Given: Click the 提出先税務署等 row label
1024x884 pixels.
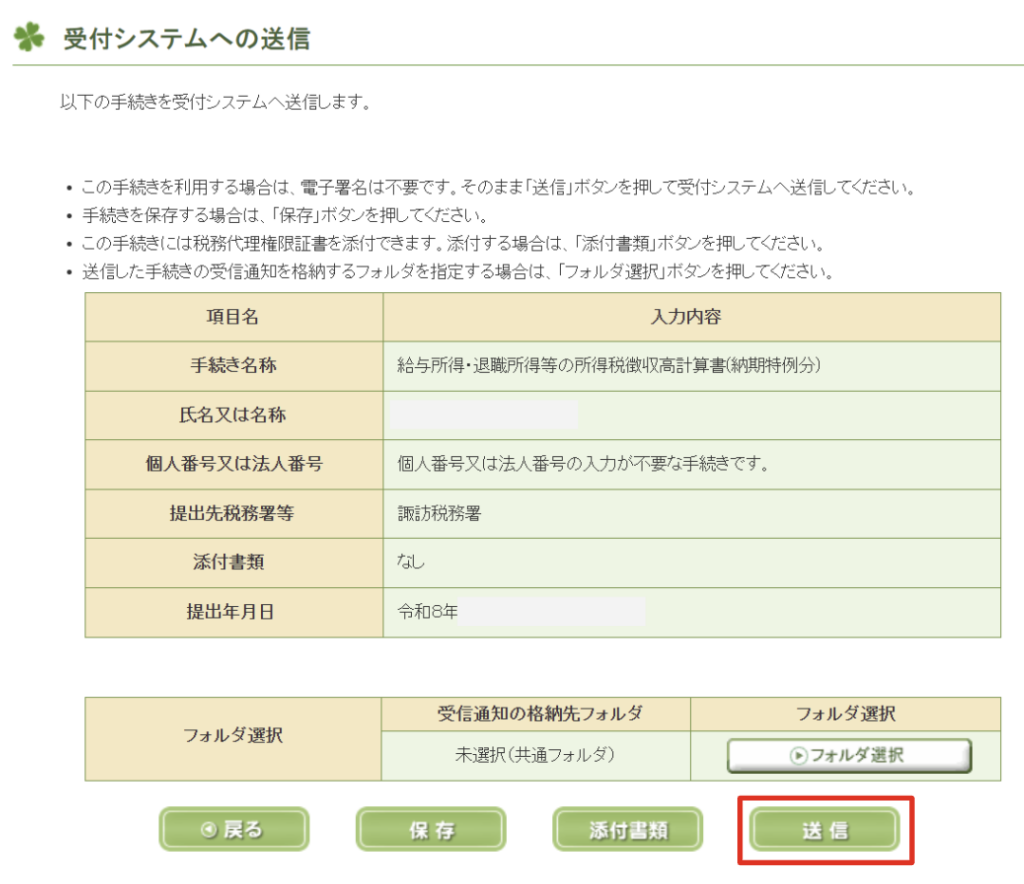Looking at the screenshot, I should 234,514.
